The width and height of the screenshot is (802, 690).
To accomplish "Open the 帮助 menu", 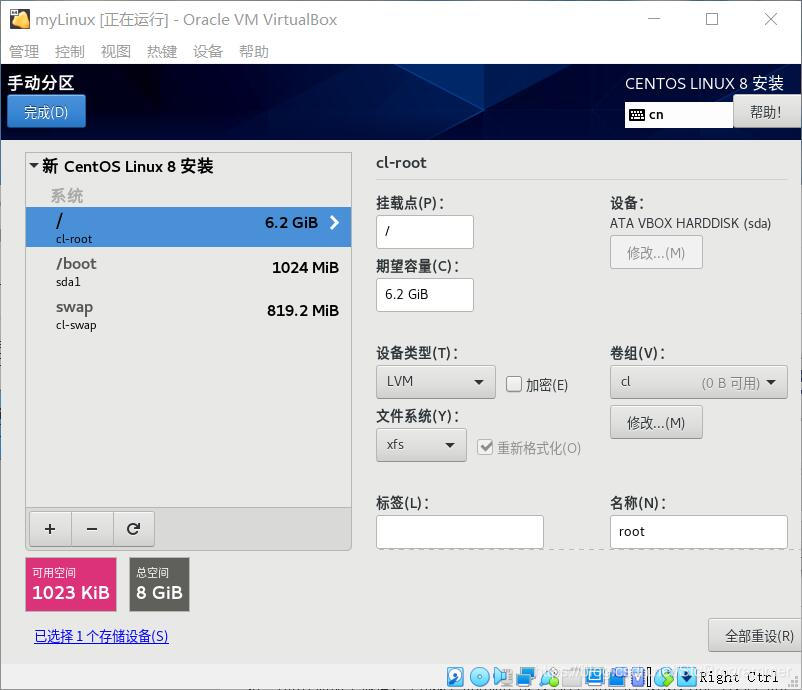I will click(x=254, y=51).
